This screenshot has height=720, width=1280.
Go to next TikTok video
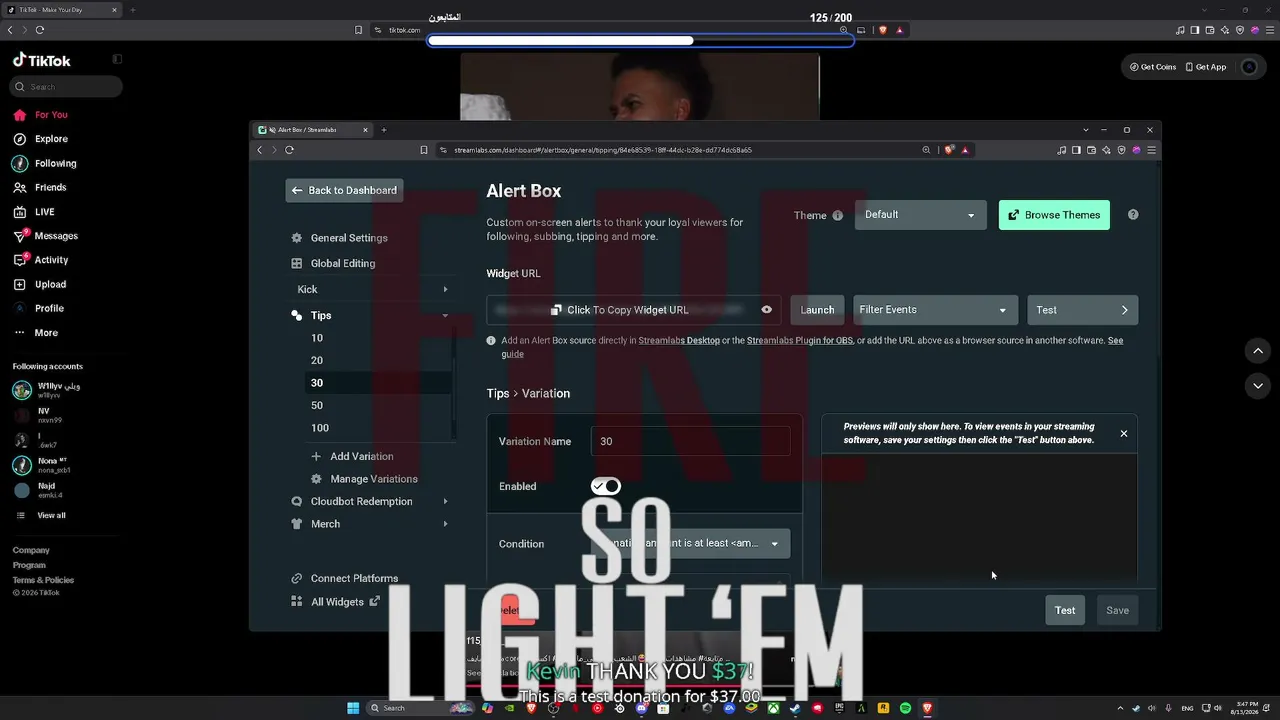(1258, 386)
